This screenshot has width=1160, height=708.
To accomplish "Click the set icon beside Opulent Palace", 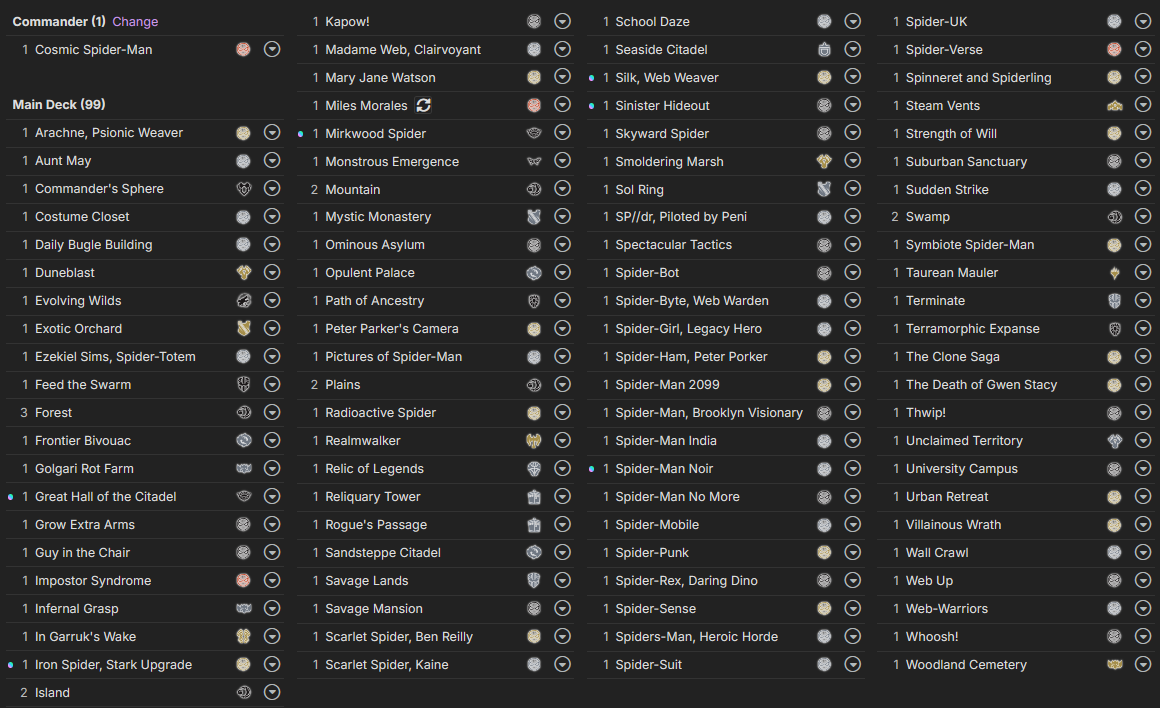I will (x=534, y=272).
